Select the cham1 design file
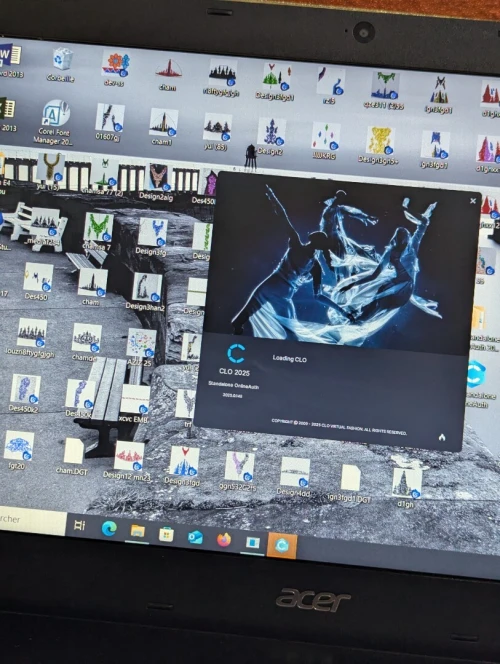This screenshot has height=664, width=500. point(163,127)
